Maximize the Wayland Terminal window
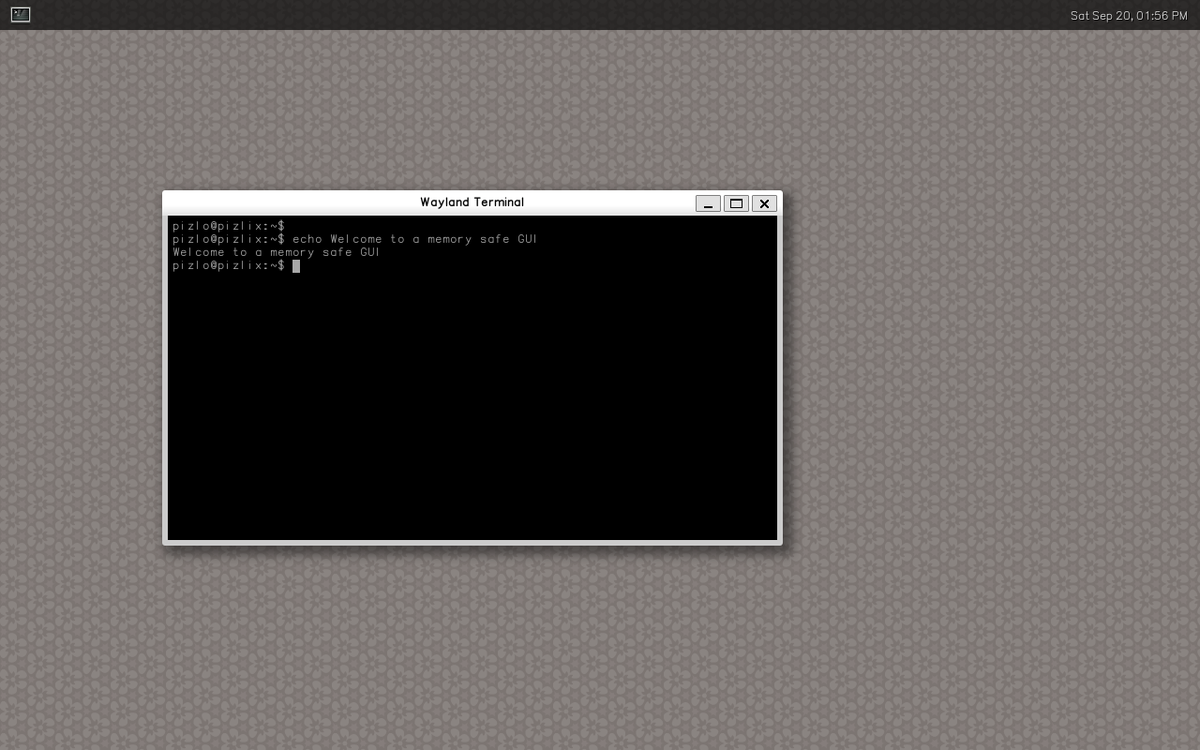Image resolution: width=1200 pixels, height=750 pixels. click(736, 203)
